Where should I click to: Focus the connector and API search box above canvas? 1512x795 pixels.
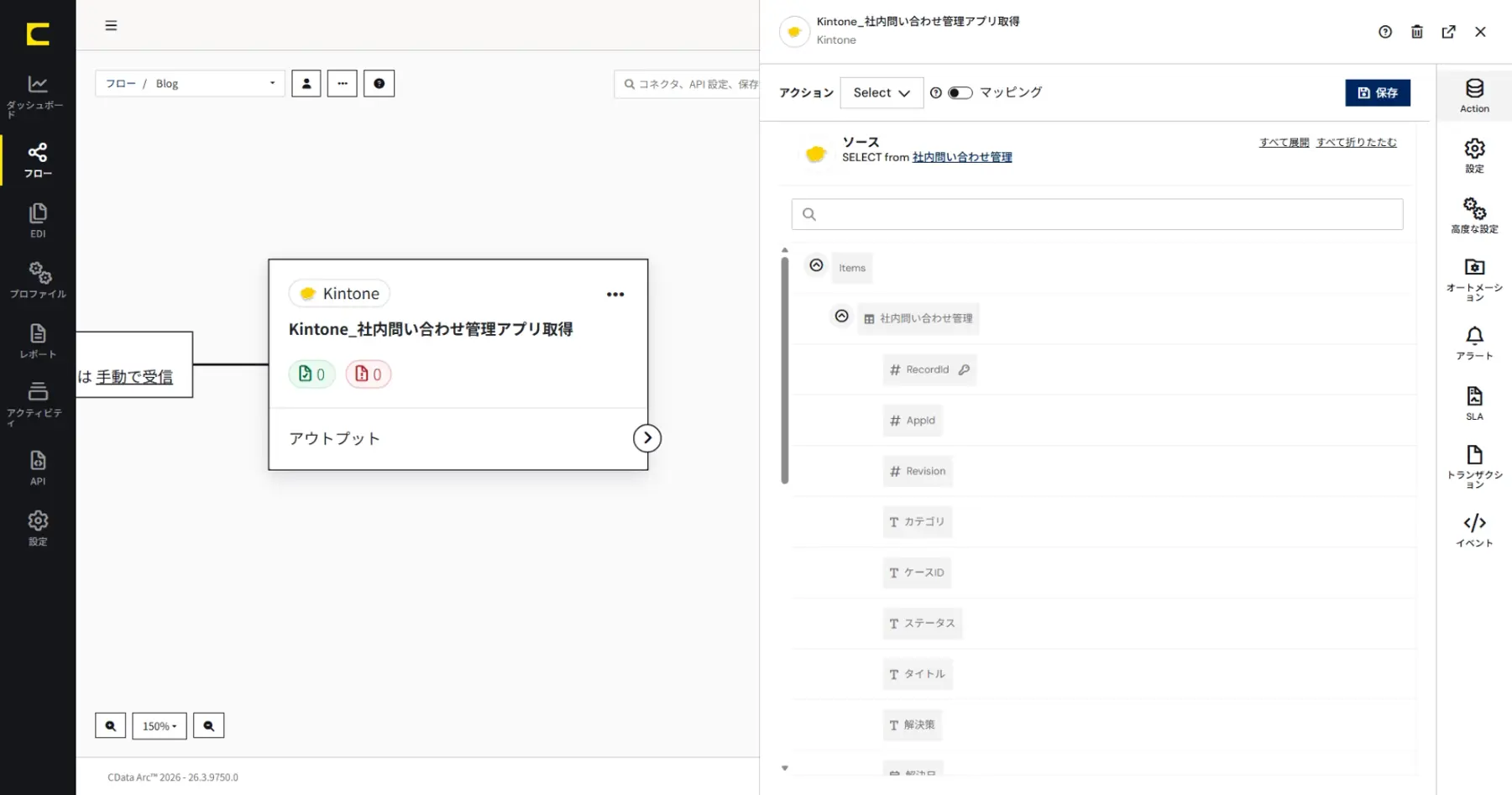click(688, 84)
